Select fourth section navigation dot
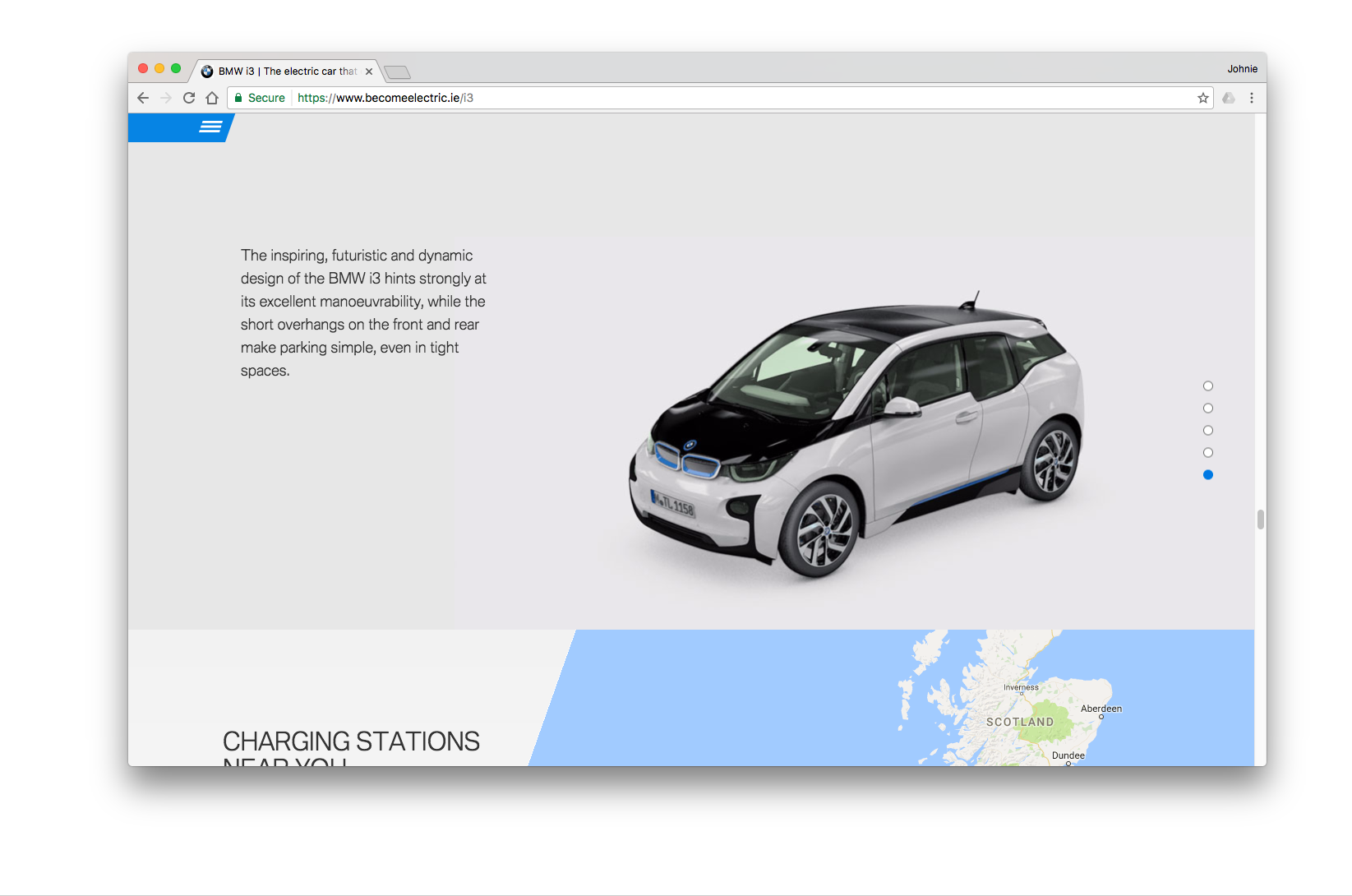 tap(1208, 453)
